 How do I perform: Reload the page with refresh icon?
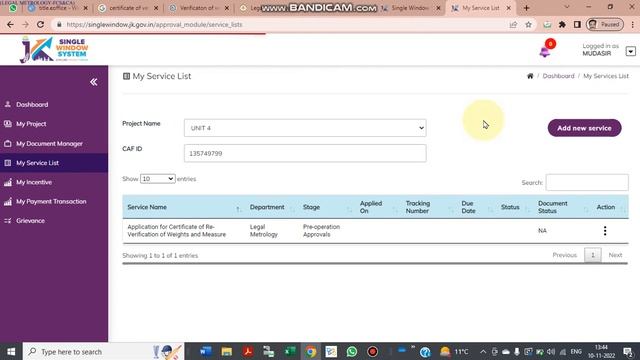pos(40,24)
